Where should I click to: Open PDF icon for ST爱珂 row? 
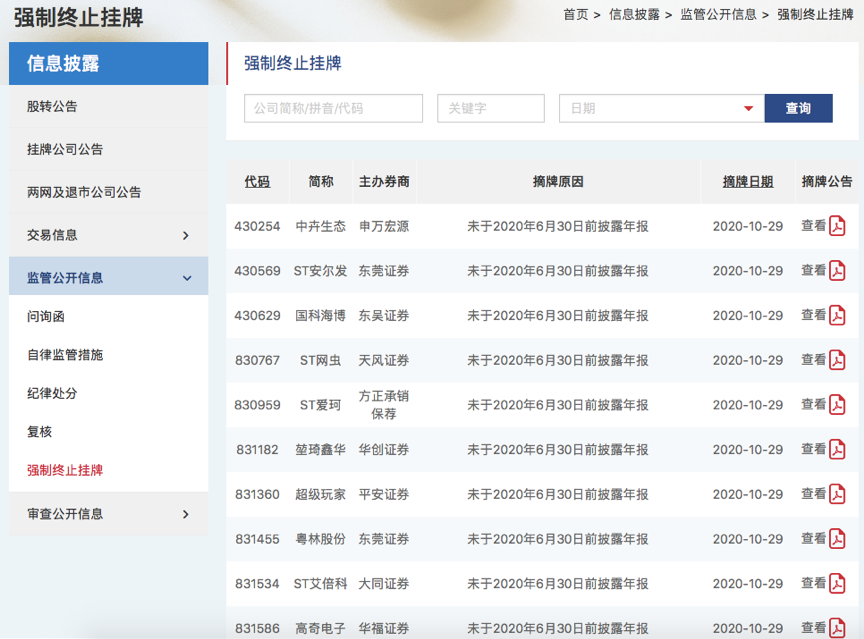click(837, 405)
